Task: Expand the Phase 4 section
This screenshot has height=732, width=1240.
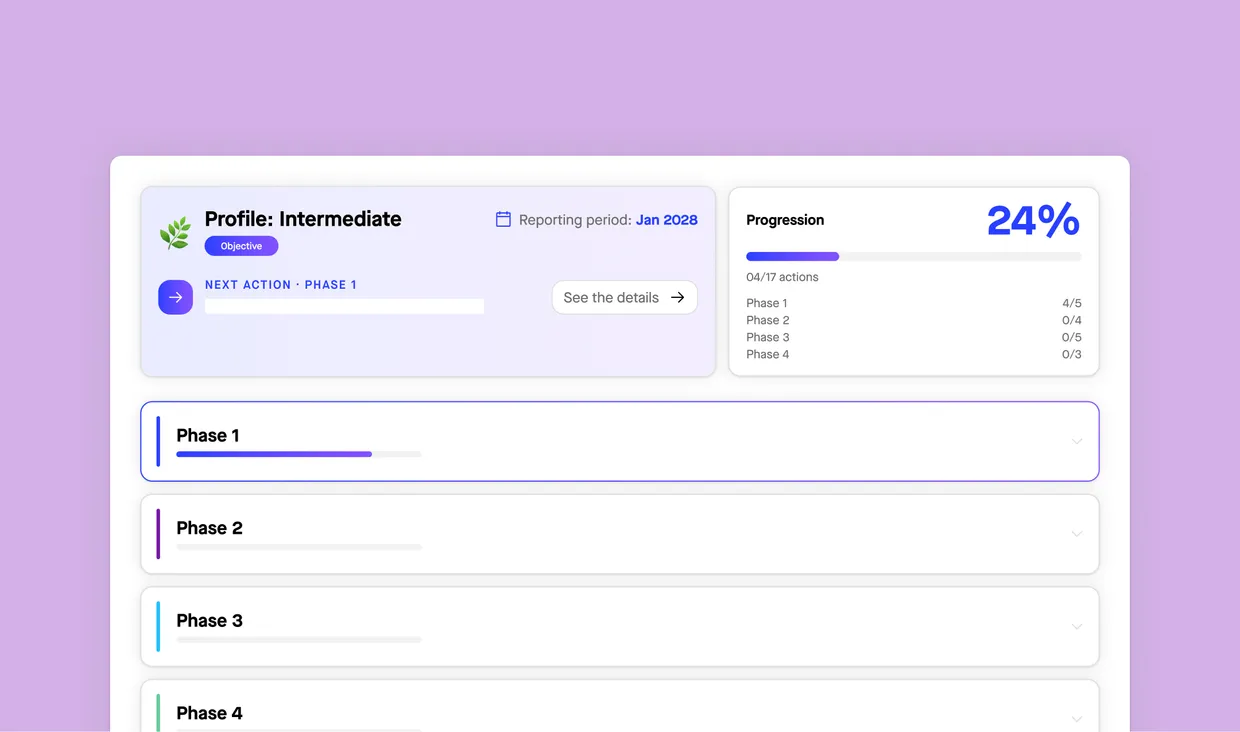Action: (x=1077, y=719)
